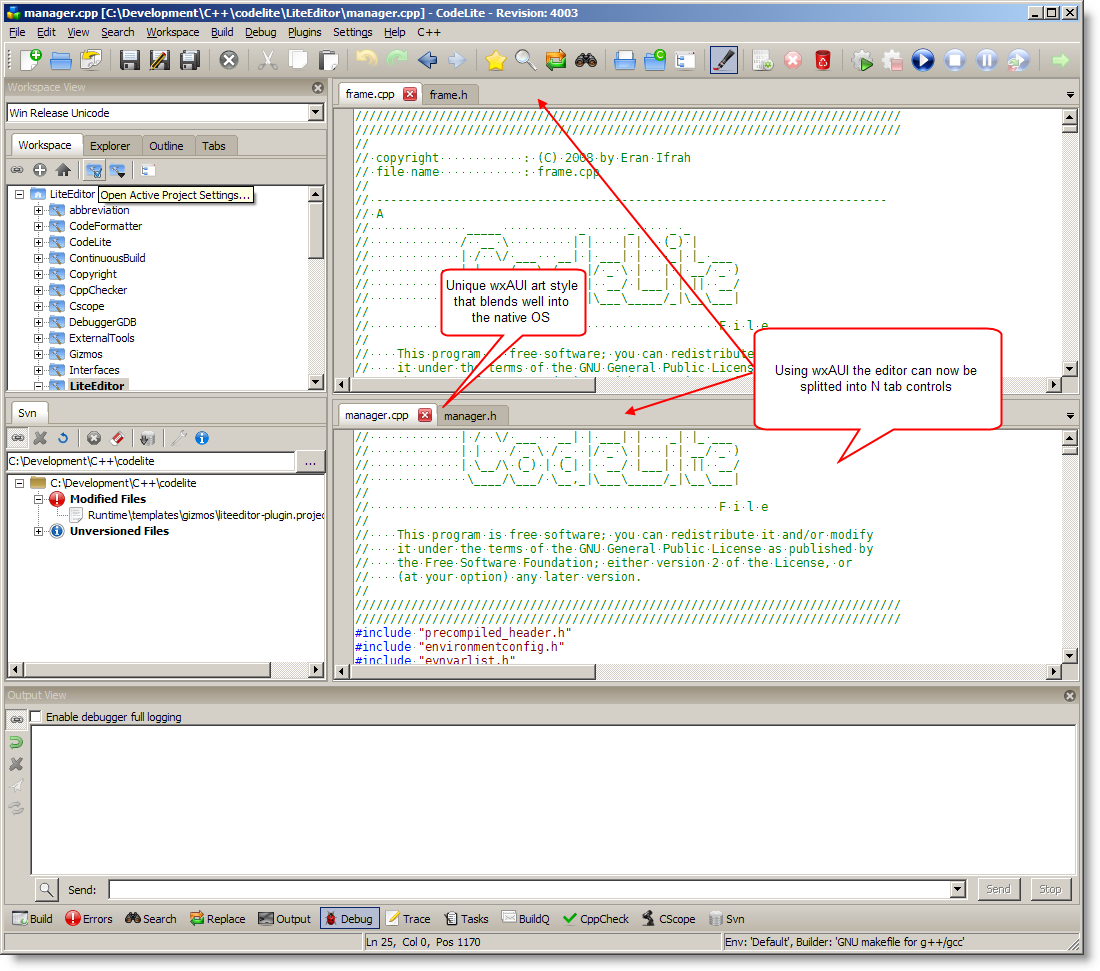Collapse the LiteEditor workspace root node
The height and width of the screenshot is (971, 1100).
coord(20,194)
